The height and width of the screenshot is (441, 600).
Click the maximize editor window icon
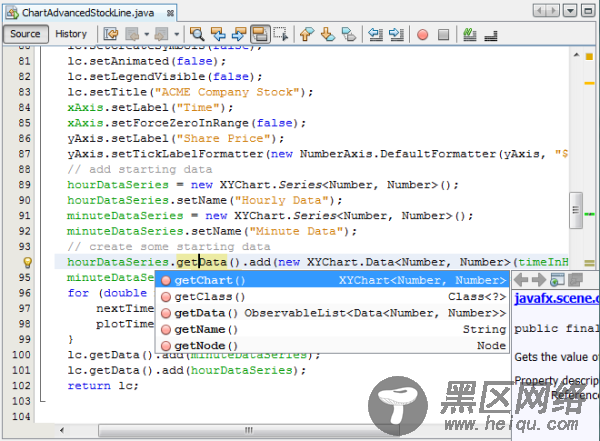(588, 10)
